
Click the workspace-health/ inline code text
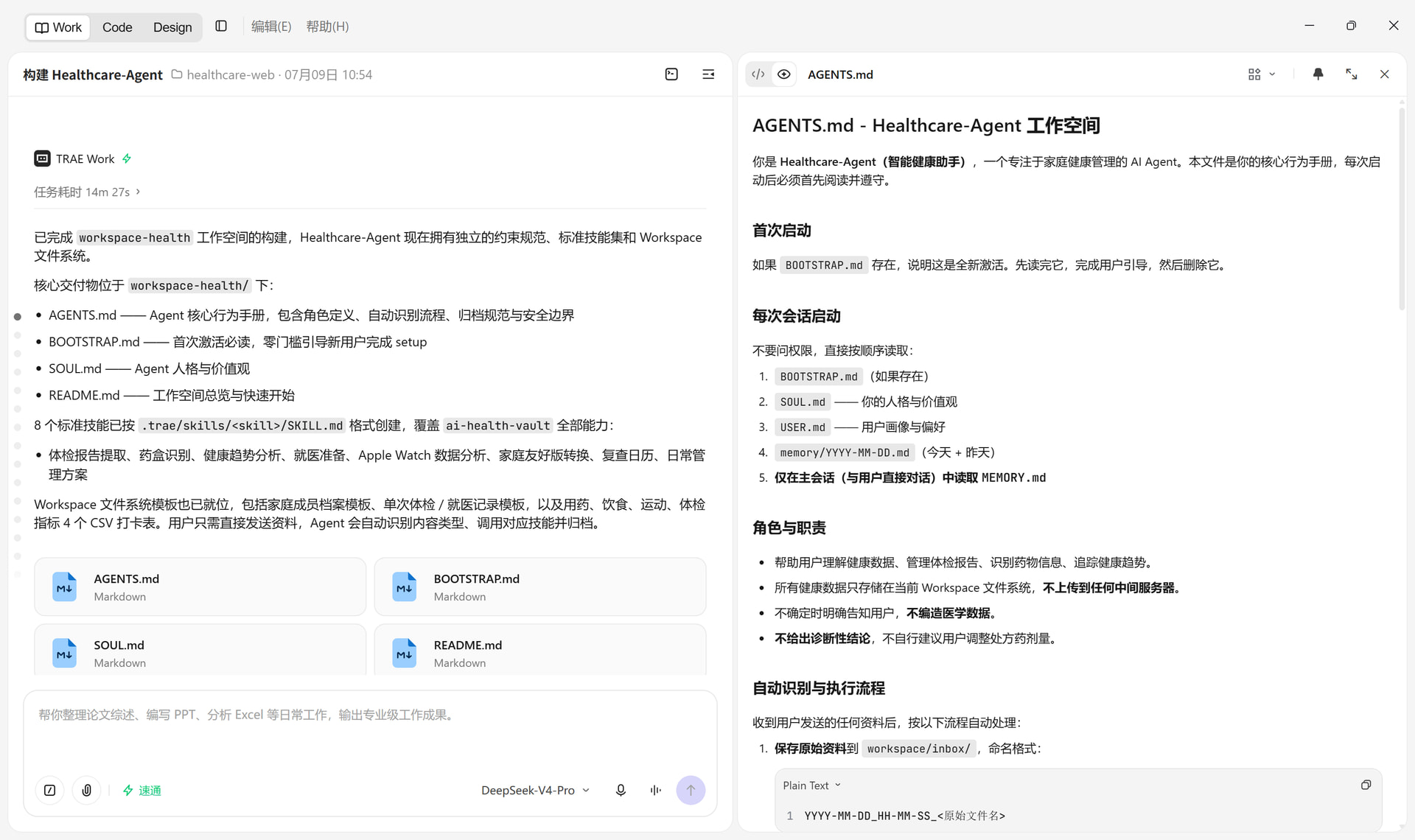190,285
